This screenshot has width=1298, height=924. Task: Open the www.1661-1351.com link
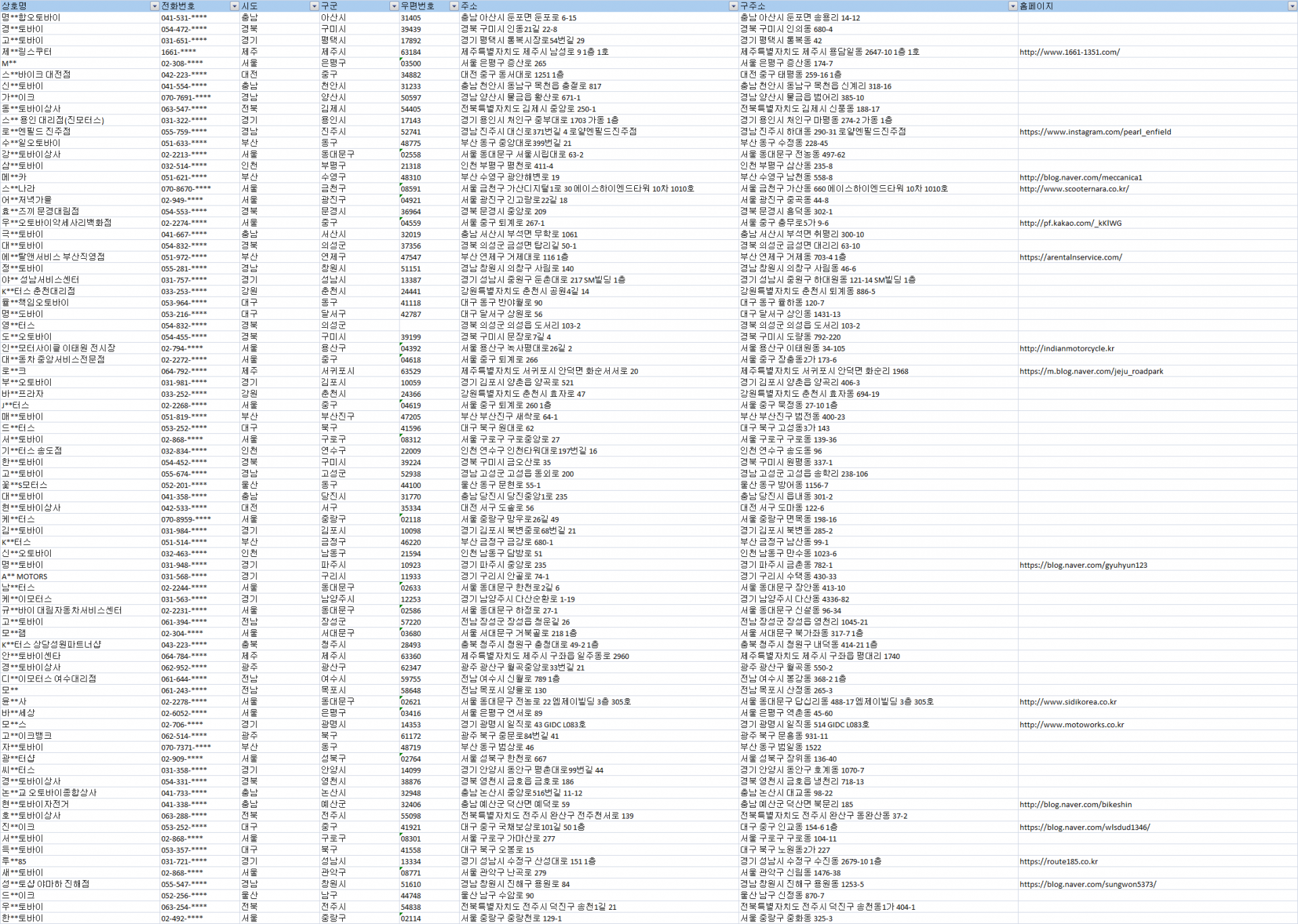[x=1069, y=52]
